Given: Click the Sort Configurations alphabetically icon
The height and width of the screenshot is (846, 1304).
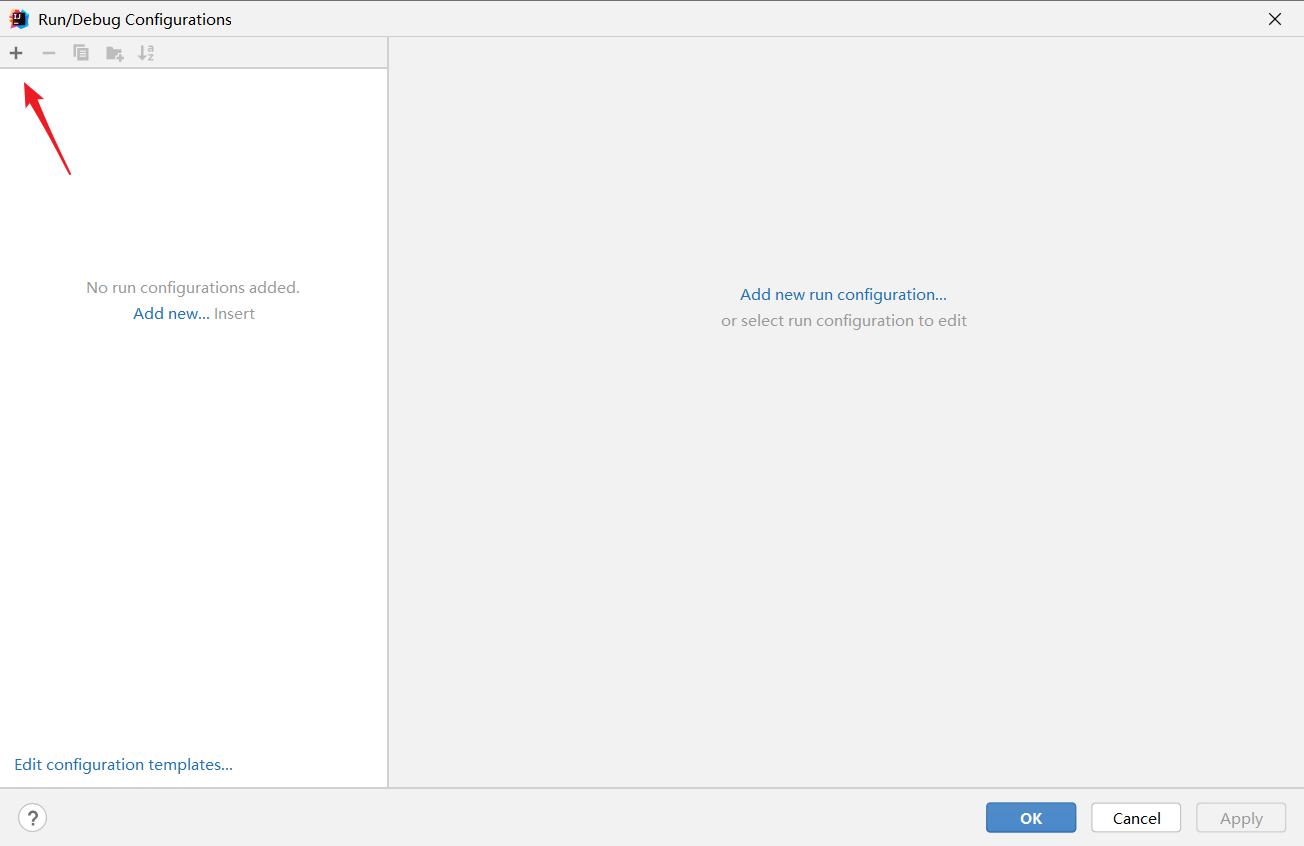Looking at the screenshot, I should click(x=146, y=53).
